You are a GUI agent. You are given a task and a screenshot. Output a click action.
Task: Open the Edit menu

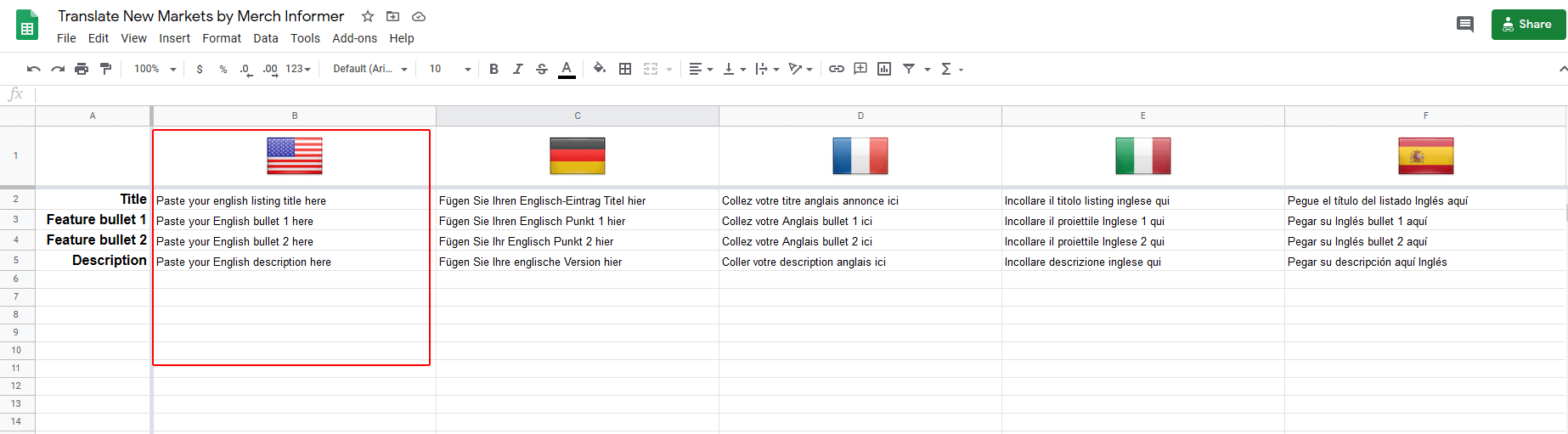point(99,38)
